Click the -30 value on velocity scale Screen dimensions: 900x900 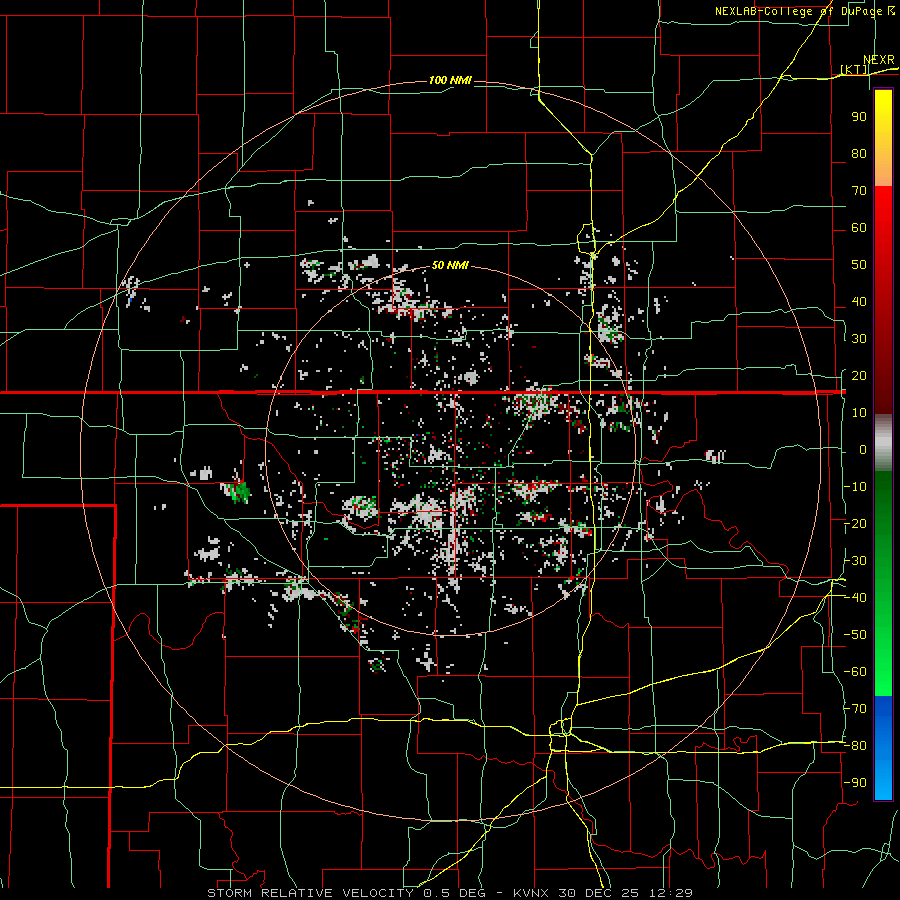855,561
